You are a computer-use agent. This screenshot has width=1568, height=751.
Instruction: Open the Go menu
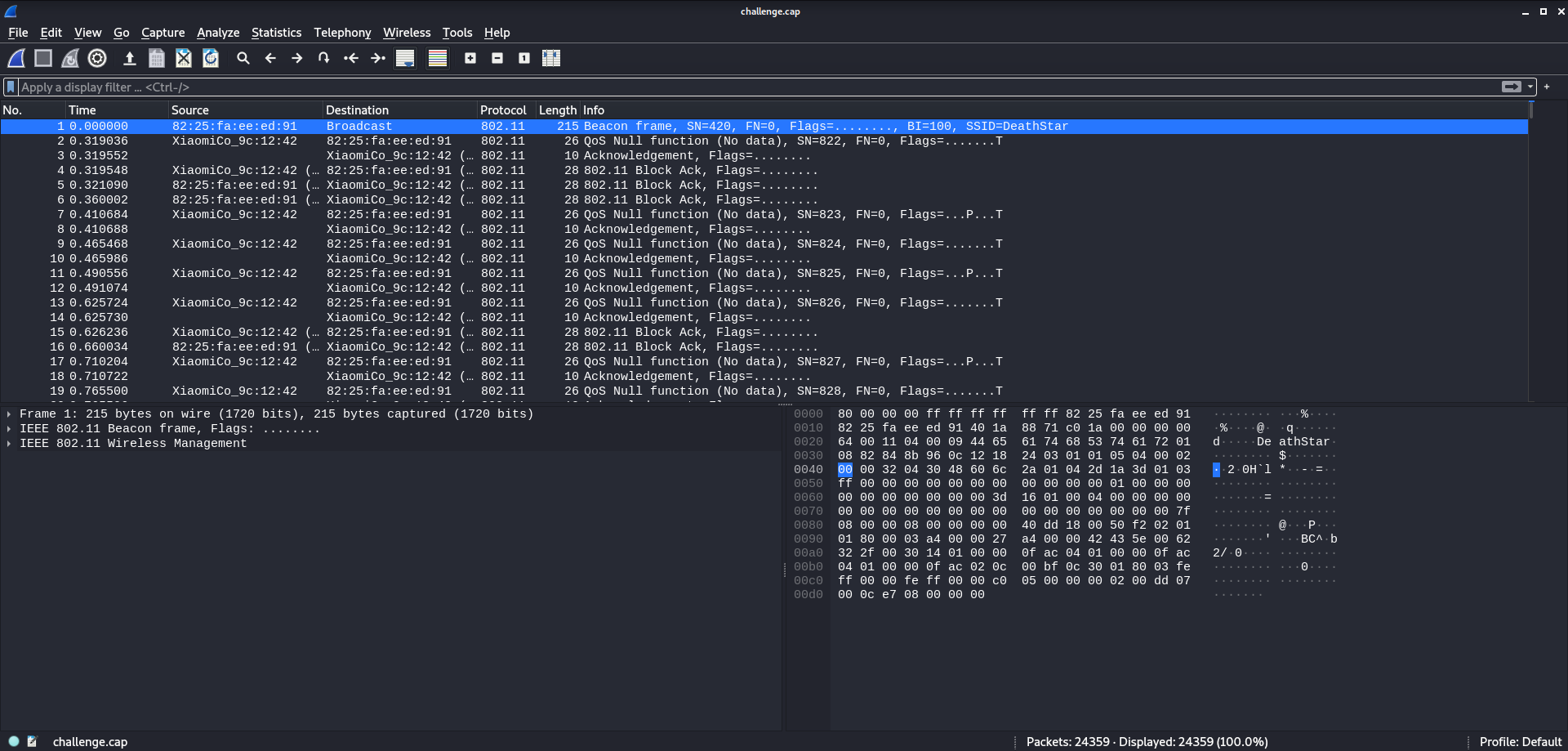(x=122, y=33)
